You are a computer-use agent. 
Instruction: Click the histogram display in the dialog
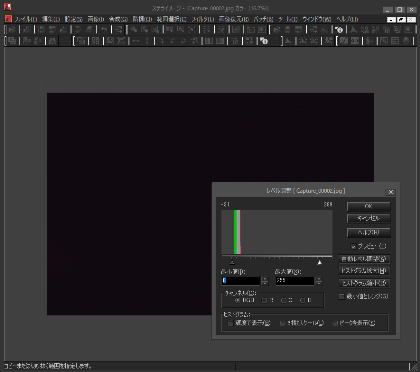[x=277, y=232]
